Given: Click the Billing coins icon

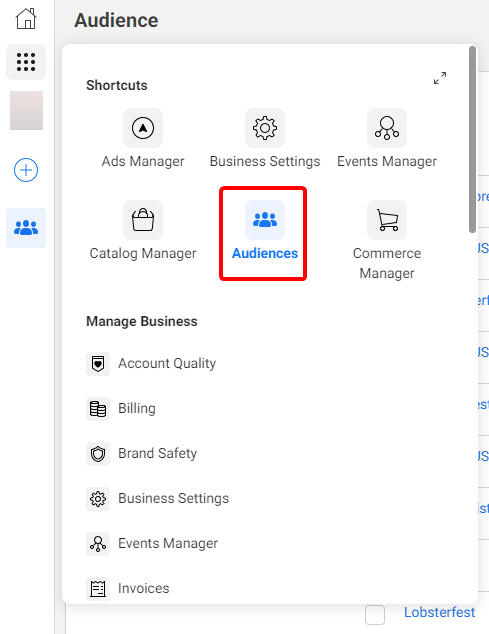Looking at the screenshot, I should 98,409.
